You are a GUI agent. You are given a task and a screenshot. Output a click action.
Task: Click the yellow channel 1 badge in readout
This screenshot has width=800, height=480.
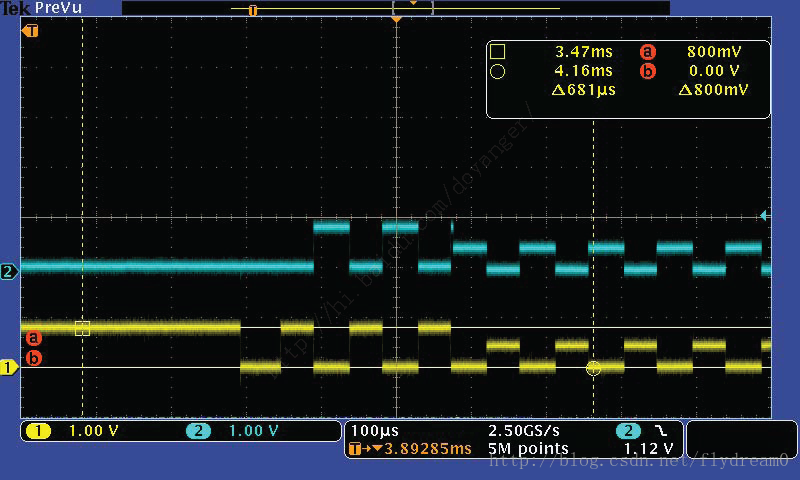pyautogui.click(x=38, y=431)
